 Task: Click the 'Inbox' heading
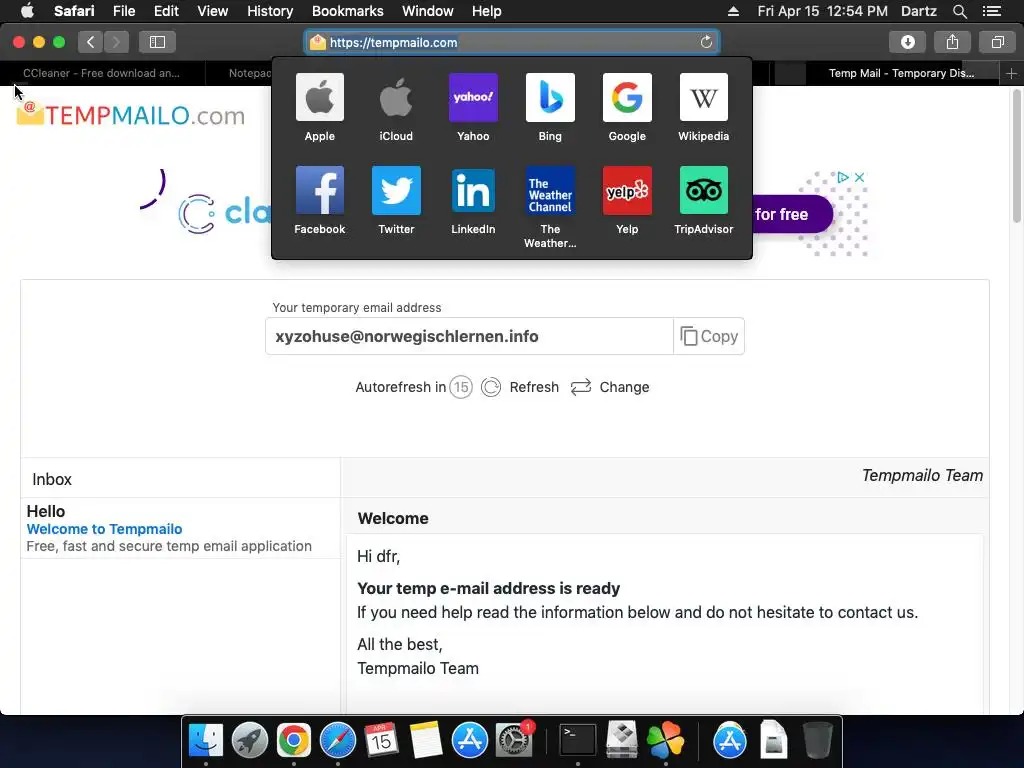coord(52,479)
